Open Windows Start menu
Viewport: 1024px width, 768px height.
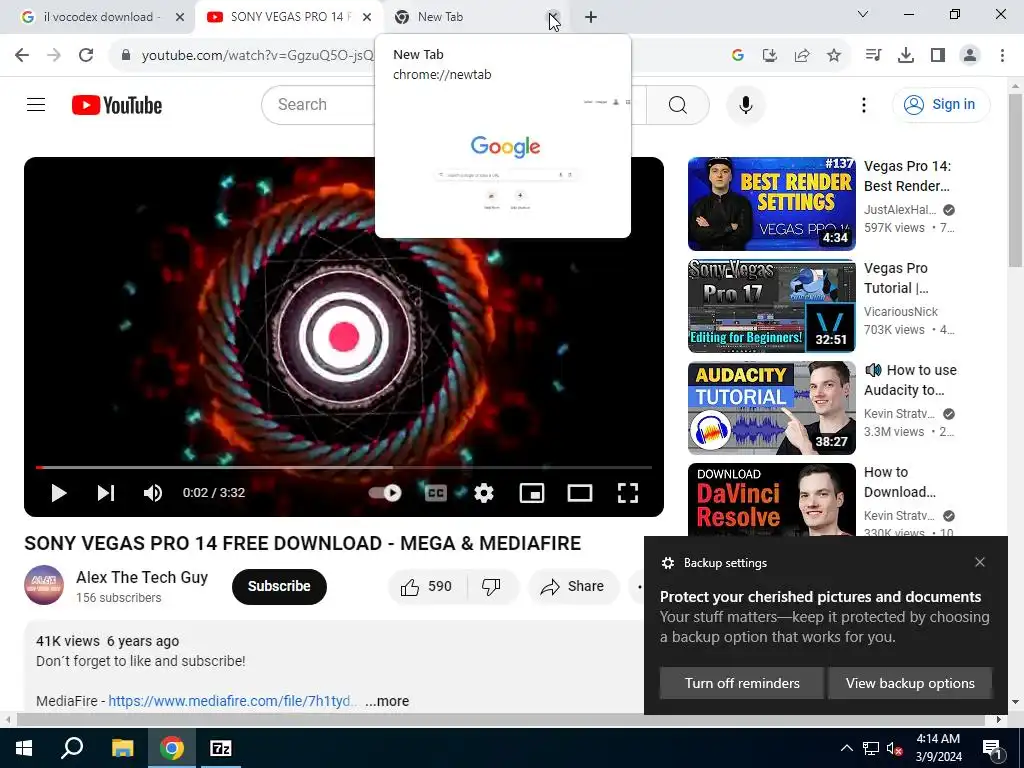click(24, 748)
